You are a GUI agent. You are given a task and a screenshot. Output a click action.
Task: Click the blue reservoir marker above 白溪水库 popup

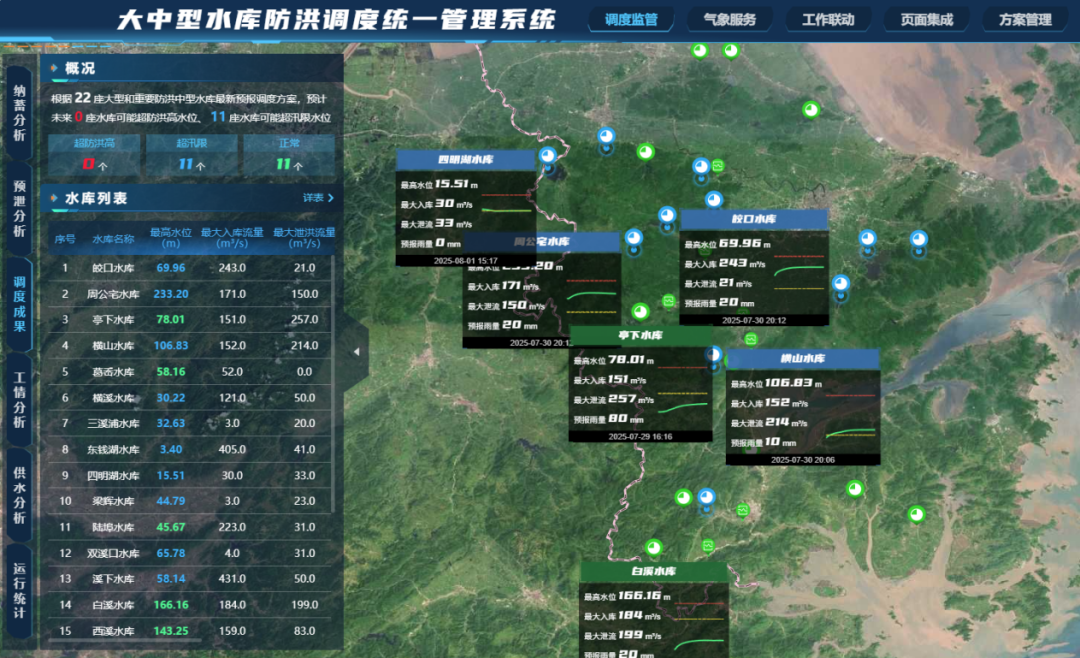(x=707, y=497)
